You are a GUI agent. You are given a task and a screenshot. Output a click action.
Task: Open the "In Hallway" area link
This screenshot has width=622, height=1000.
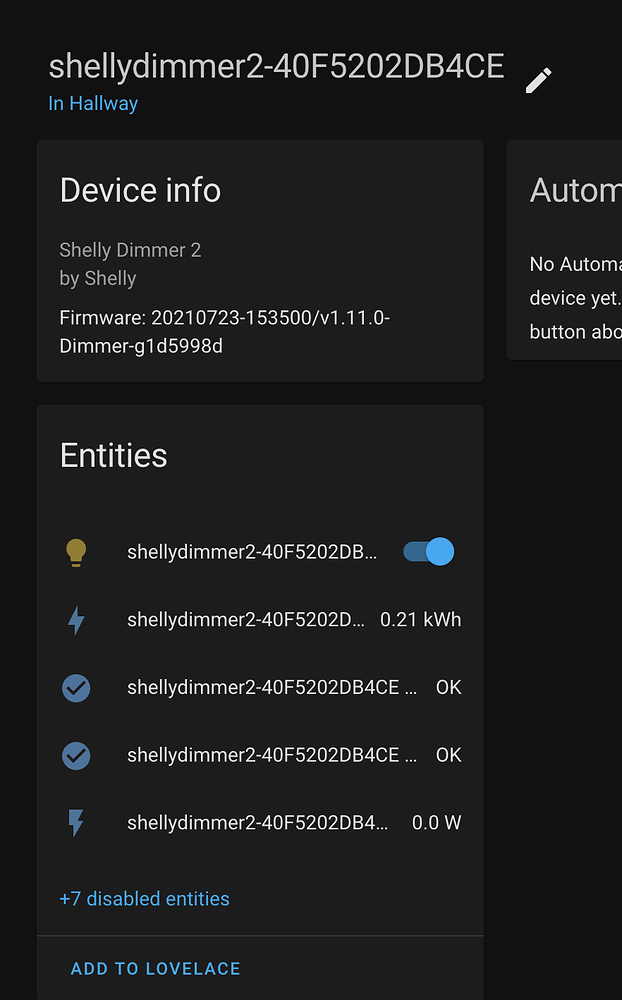click(x=93, y=103)
